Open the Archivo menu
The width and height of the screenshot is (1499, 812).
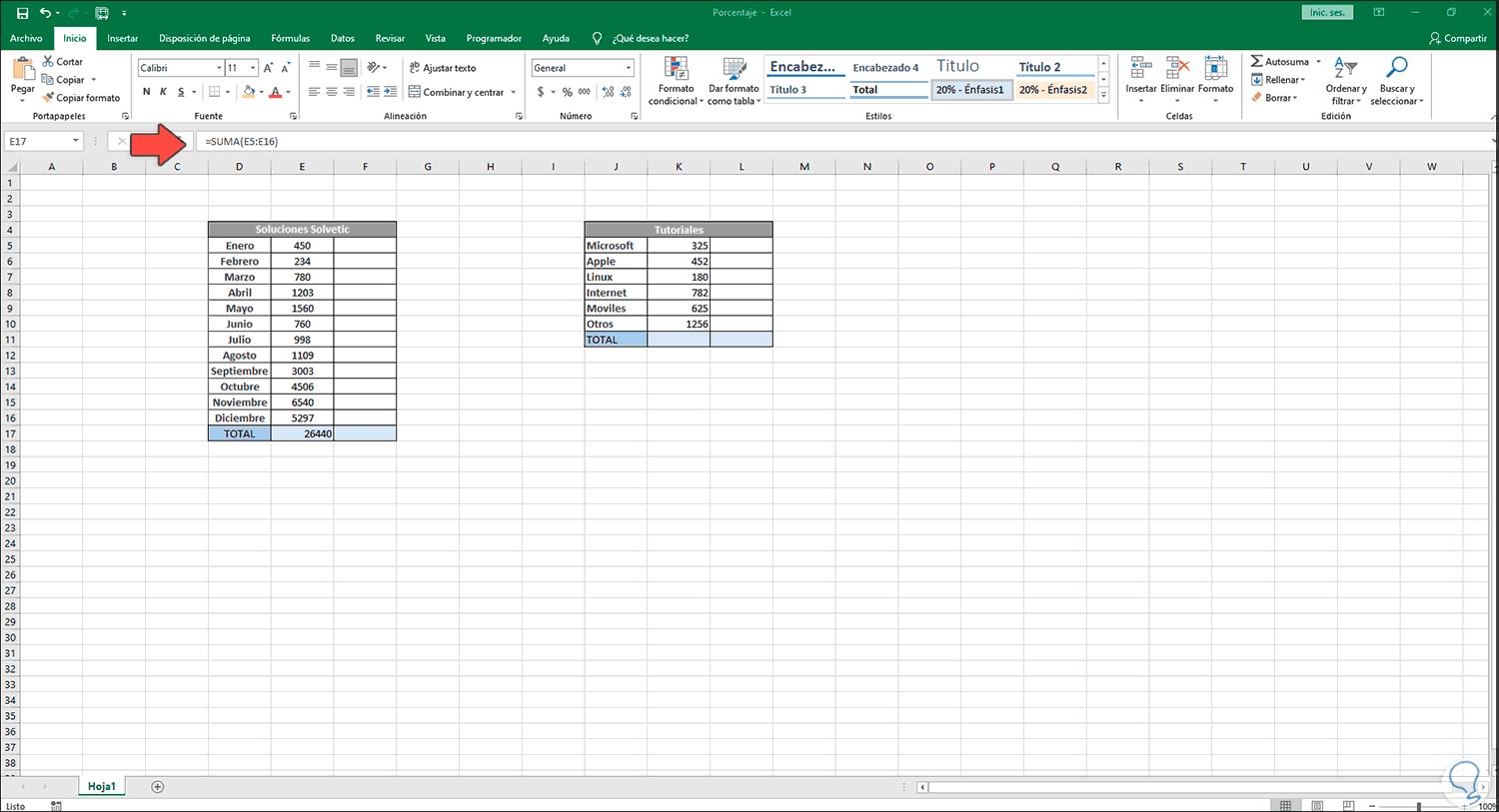pyautogui.click(x=26, y=38)
